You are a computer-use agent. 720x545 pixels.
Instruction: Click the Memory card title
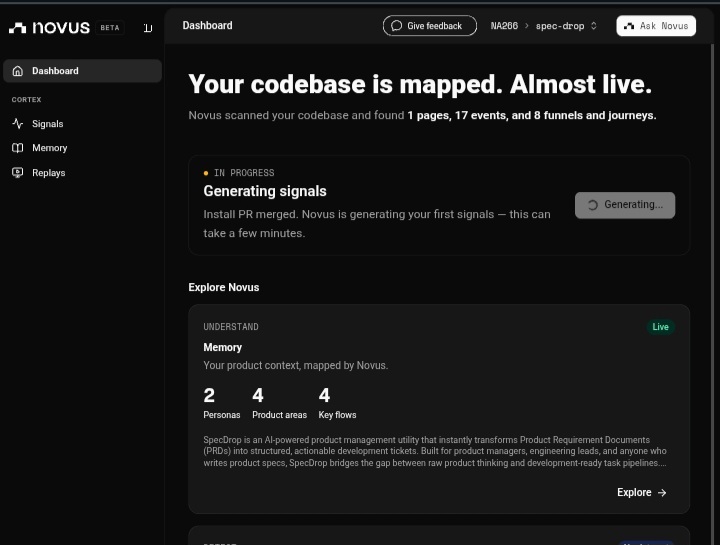click(x=223, y=348)
